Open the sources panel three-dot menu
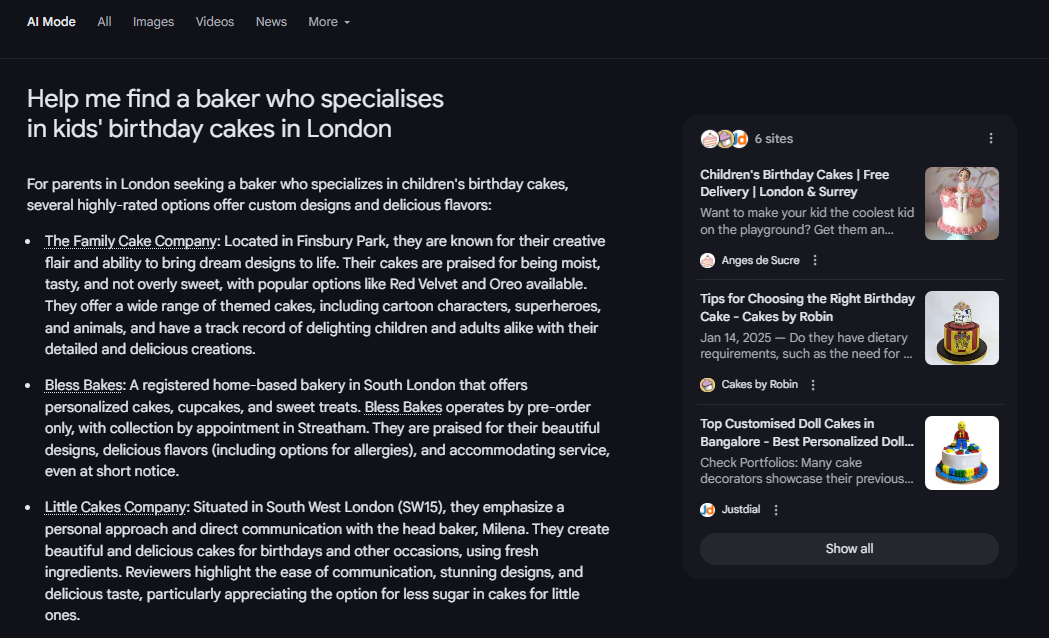 pyautogui.click(x=991, y=138)
